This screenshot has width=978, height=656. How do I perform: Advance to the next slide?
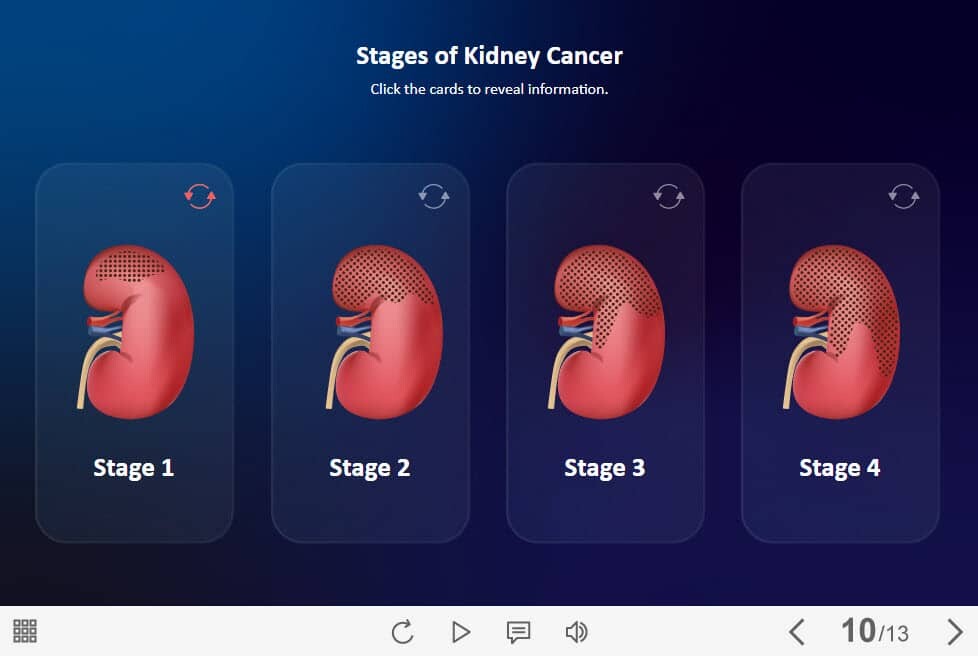point(955,632)
